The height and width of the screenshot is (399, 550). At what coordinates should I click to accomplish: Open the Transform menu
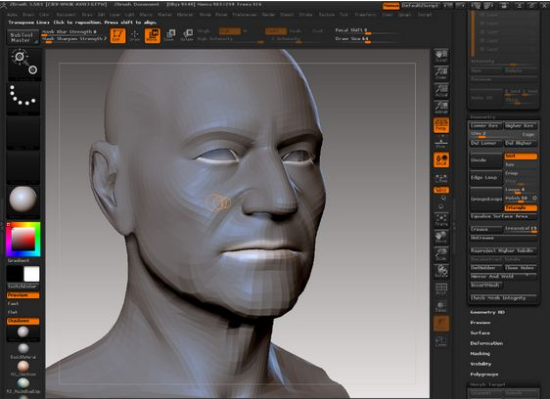coord(365,15)
